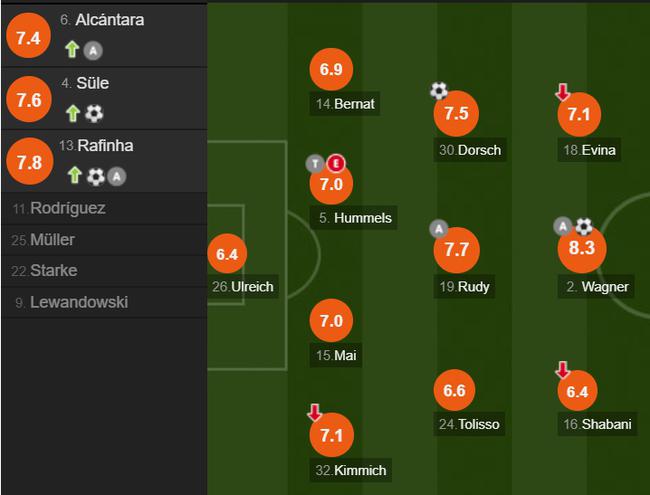Image resolution: width=650 pixels, height=495 pixels.
Task: Click Rafinha's 7.8 rating circle
Action: tap(29, 162)
